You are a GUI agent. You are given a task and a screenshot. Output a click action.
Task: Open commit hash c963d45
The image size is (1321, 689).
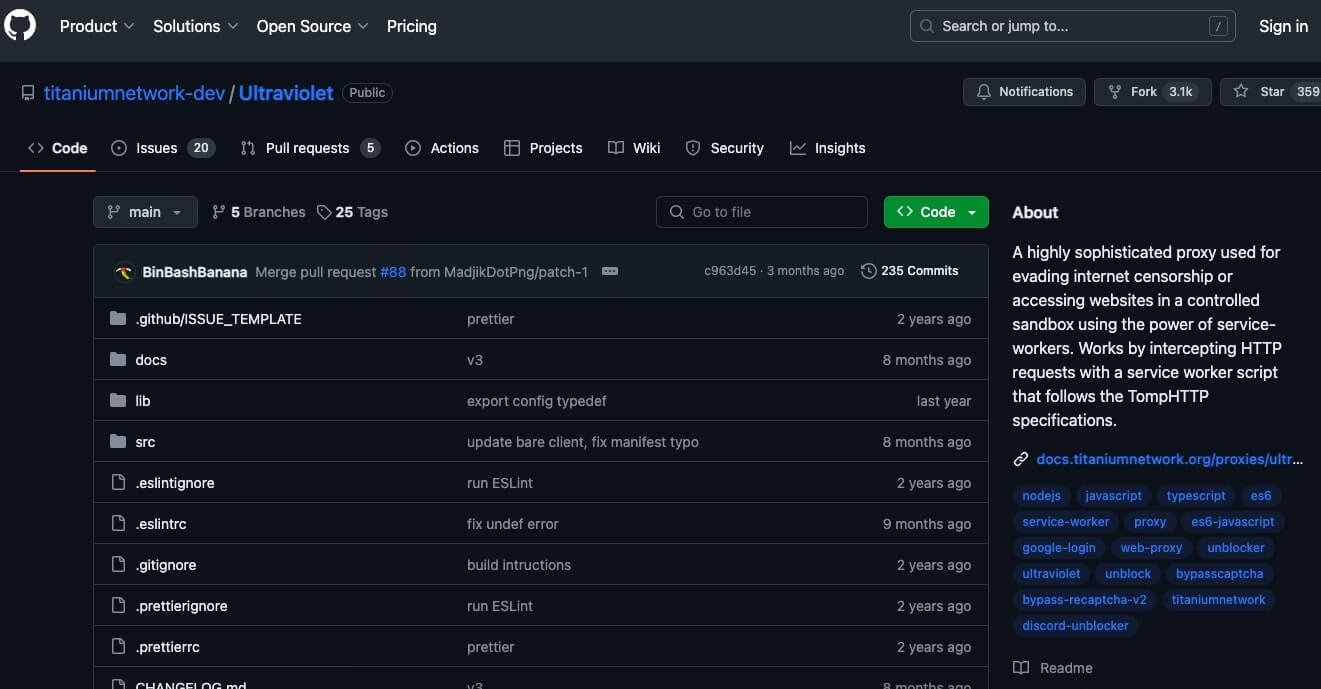[730, 271]
